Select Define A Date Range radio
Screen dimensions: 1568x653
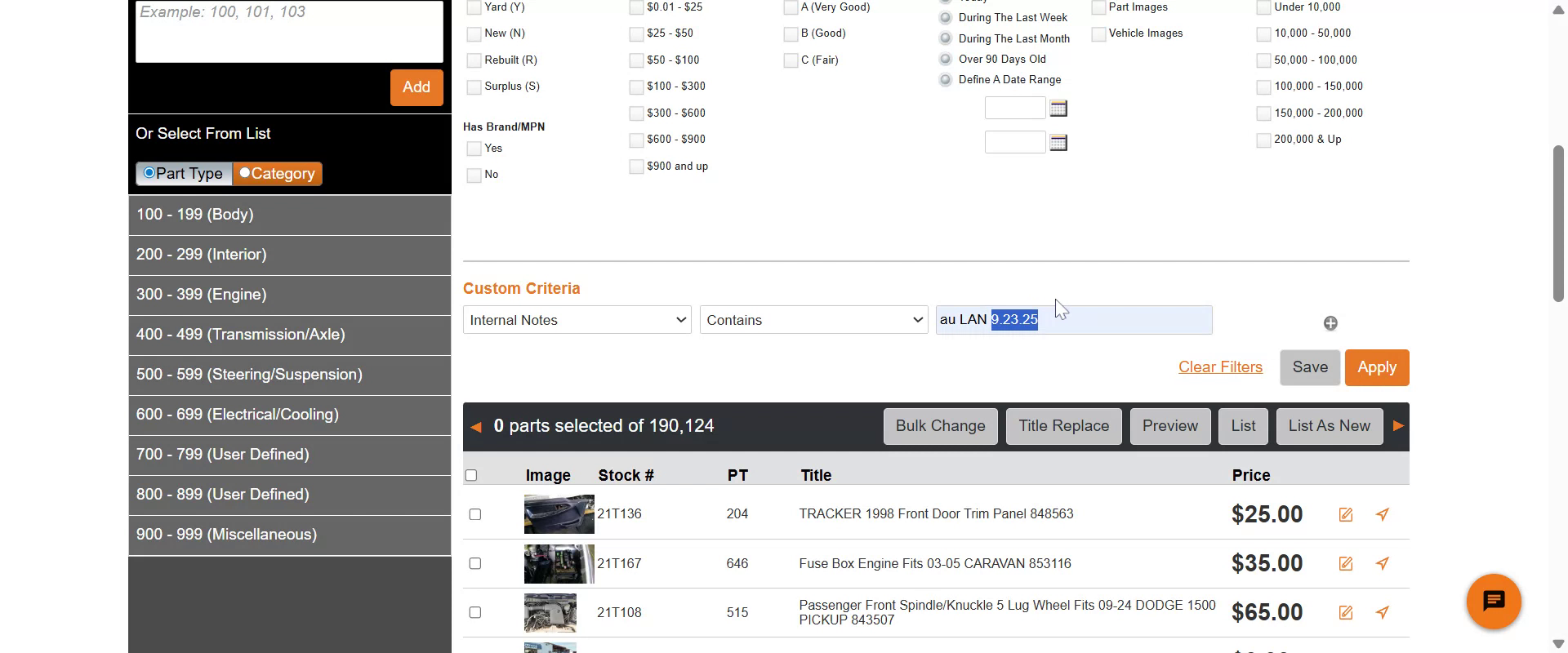pyautogui.click(x=946, y=80)
